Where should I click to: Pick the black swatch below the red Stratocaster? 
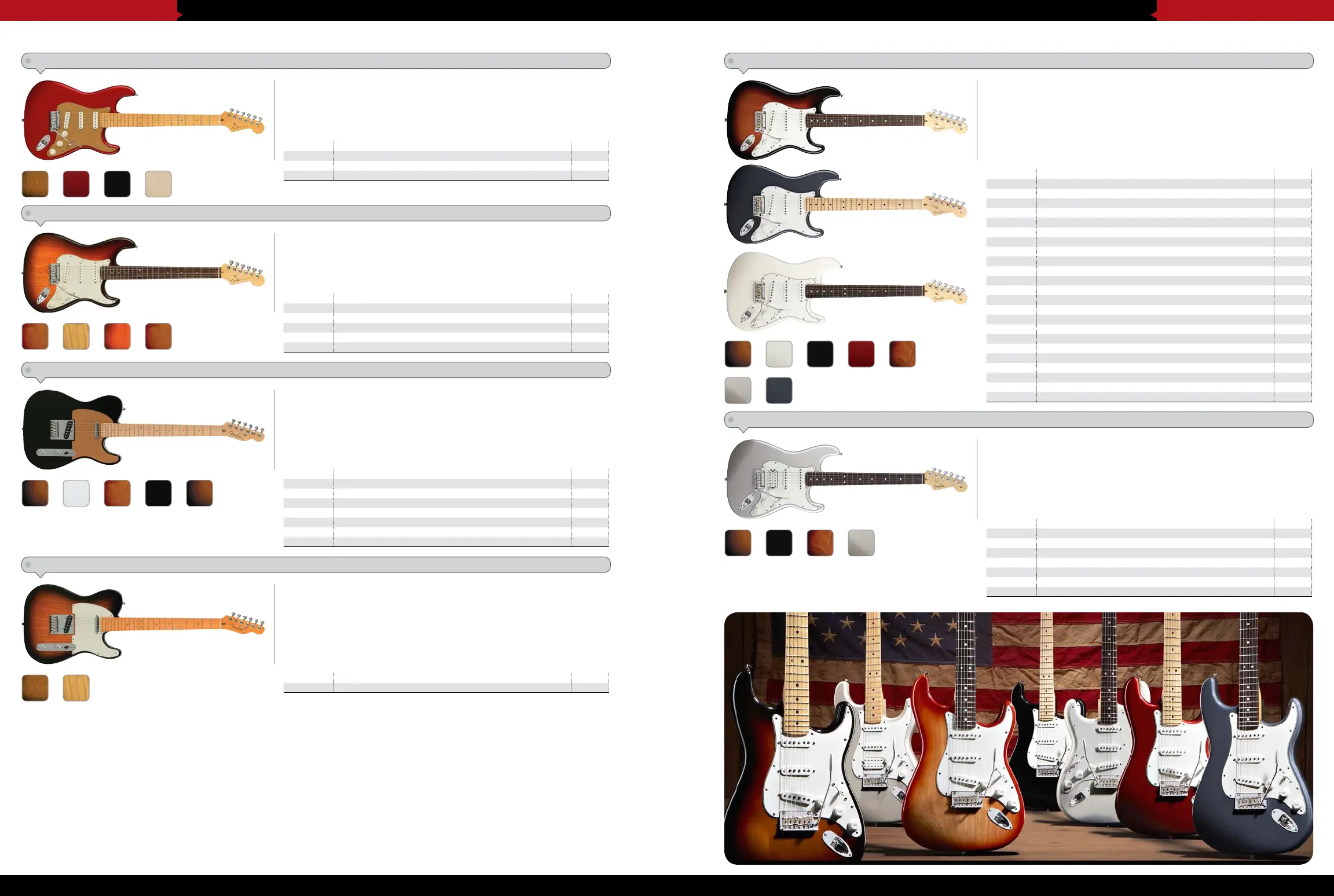117,184
